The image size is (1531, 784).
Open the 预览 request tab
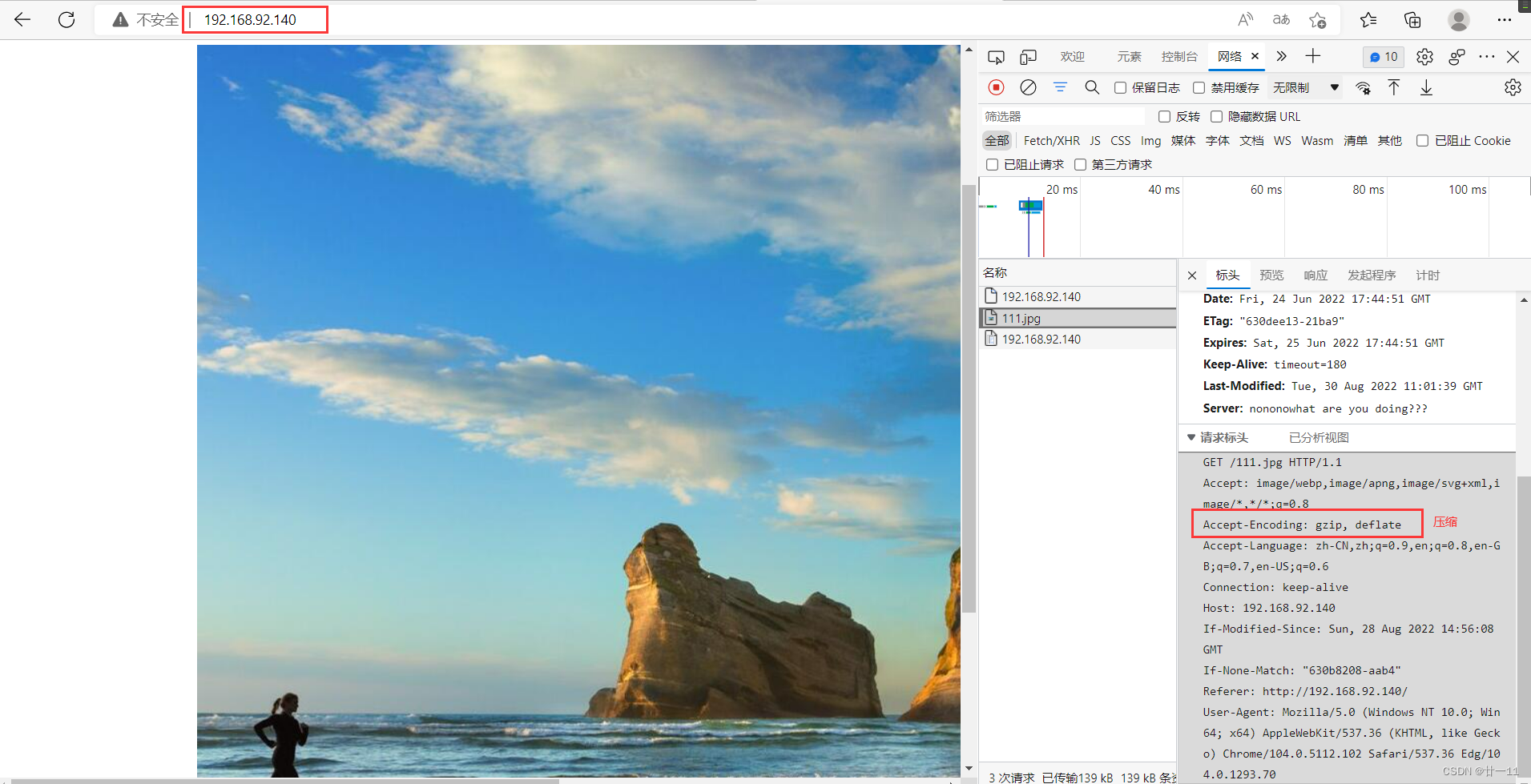pos(1271,275)
